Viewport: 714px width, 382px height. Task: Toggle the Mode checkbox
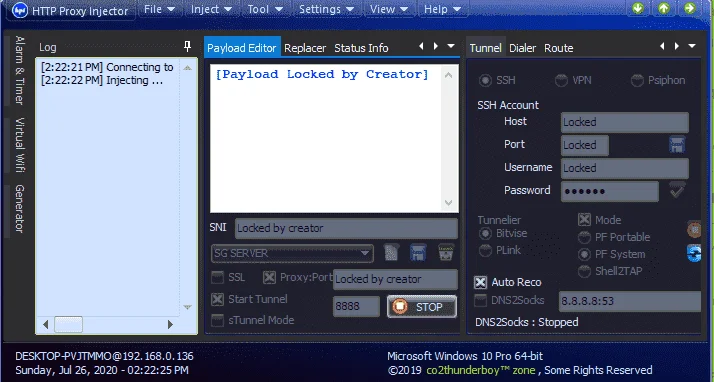tap(584, 220)
